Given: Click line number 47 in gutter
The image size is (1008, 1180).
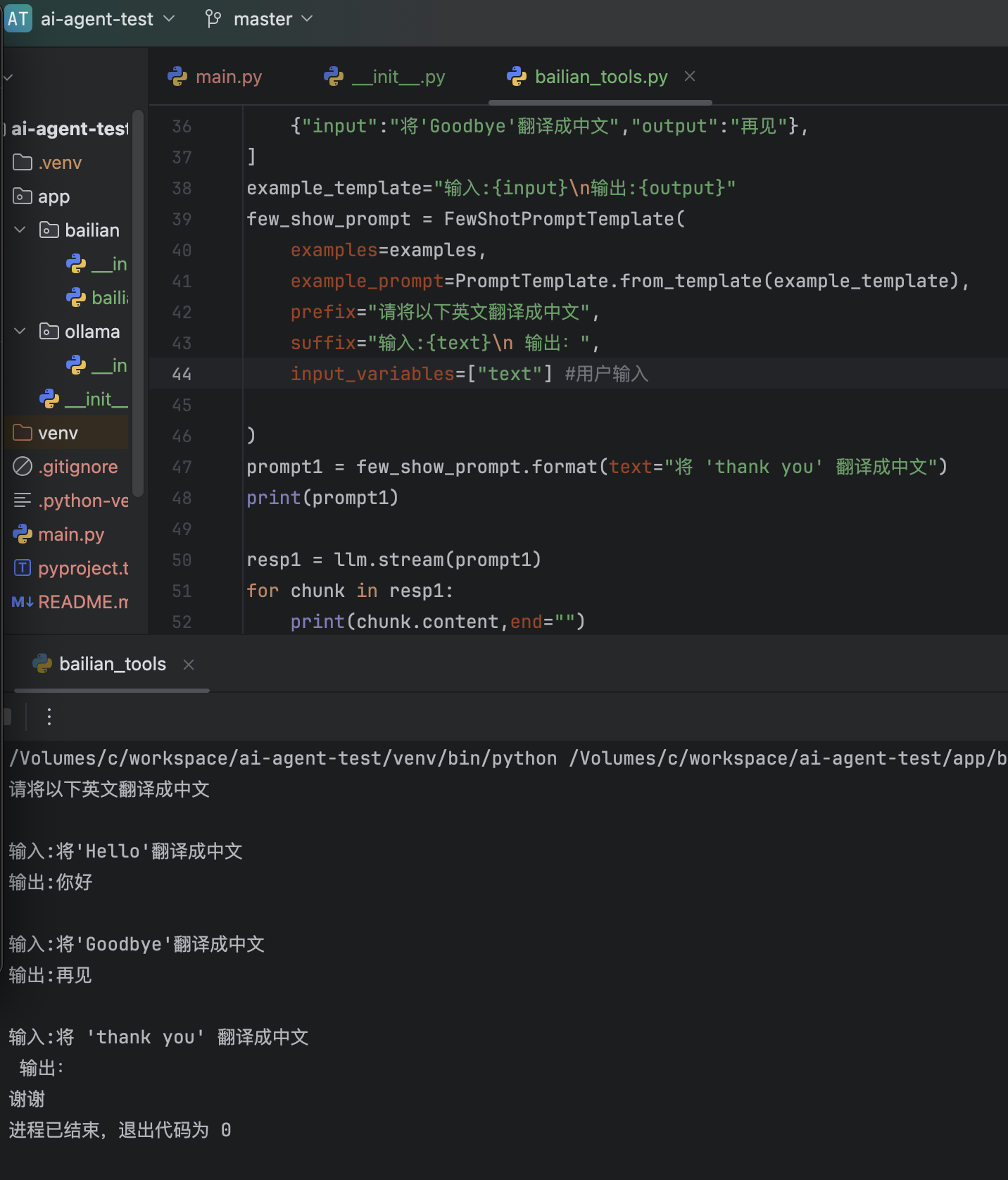Looking at the screenshot, I should [182, 467].
